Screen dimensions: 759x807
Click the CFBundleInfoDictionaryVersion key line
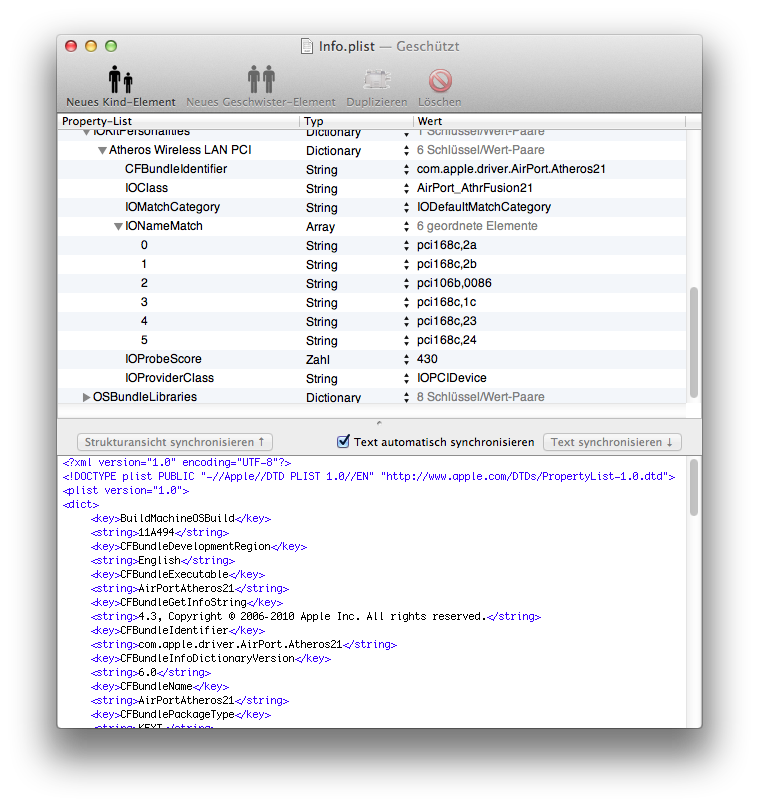tap(210, 658)
